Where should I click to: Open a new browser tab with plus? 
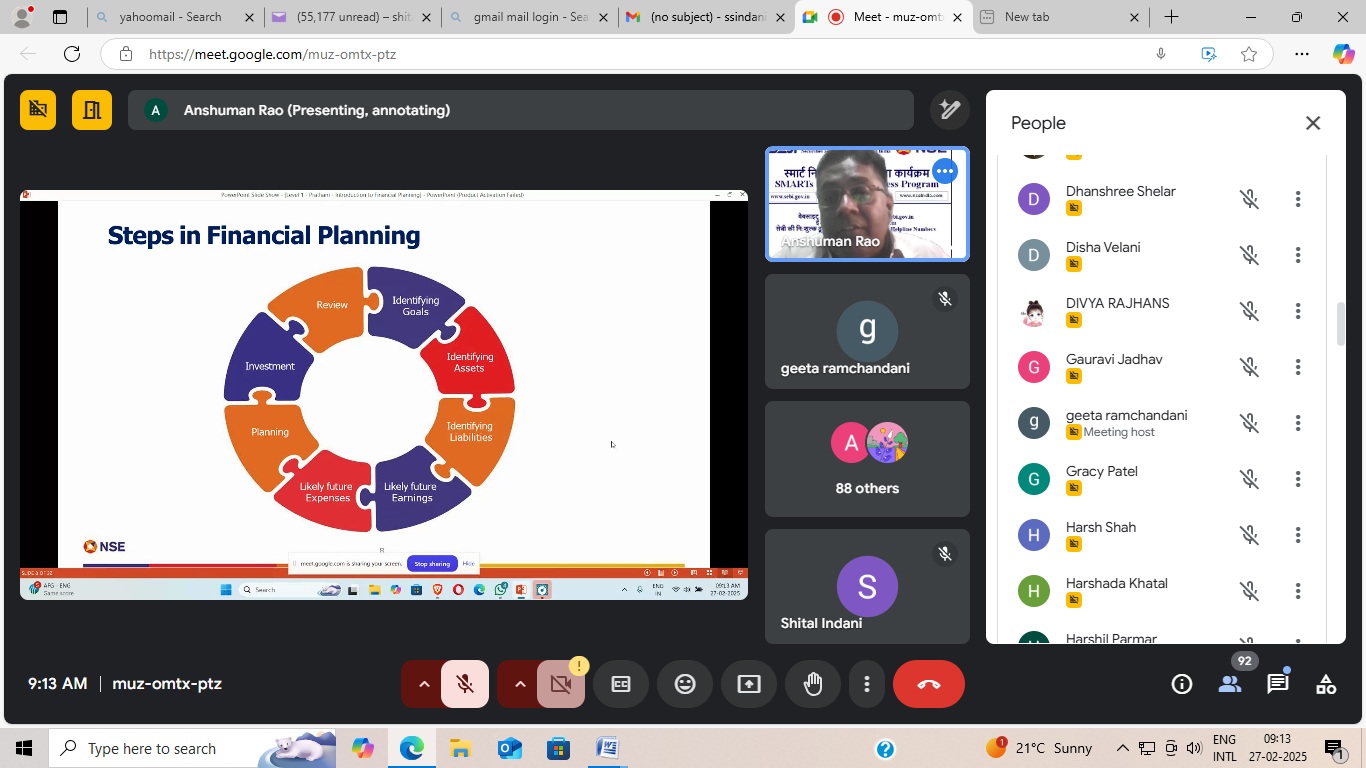[1171, 17]
